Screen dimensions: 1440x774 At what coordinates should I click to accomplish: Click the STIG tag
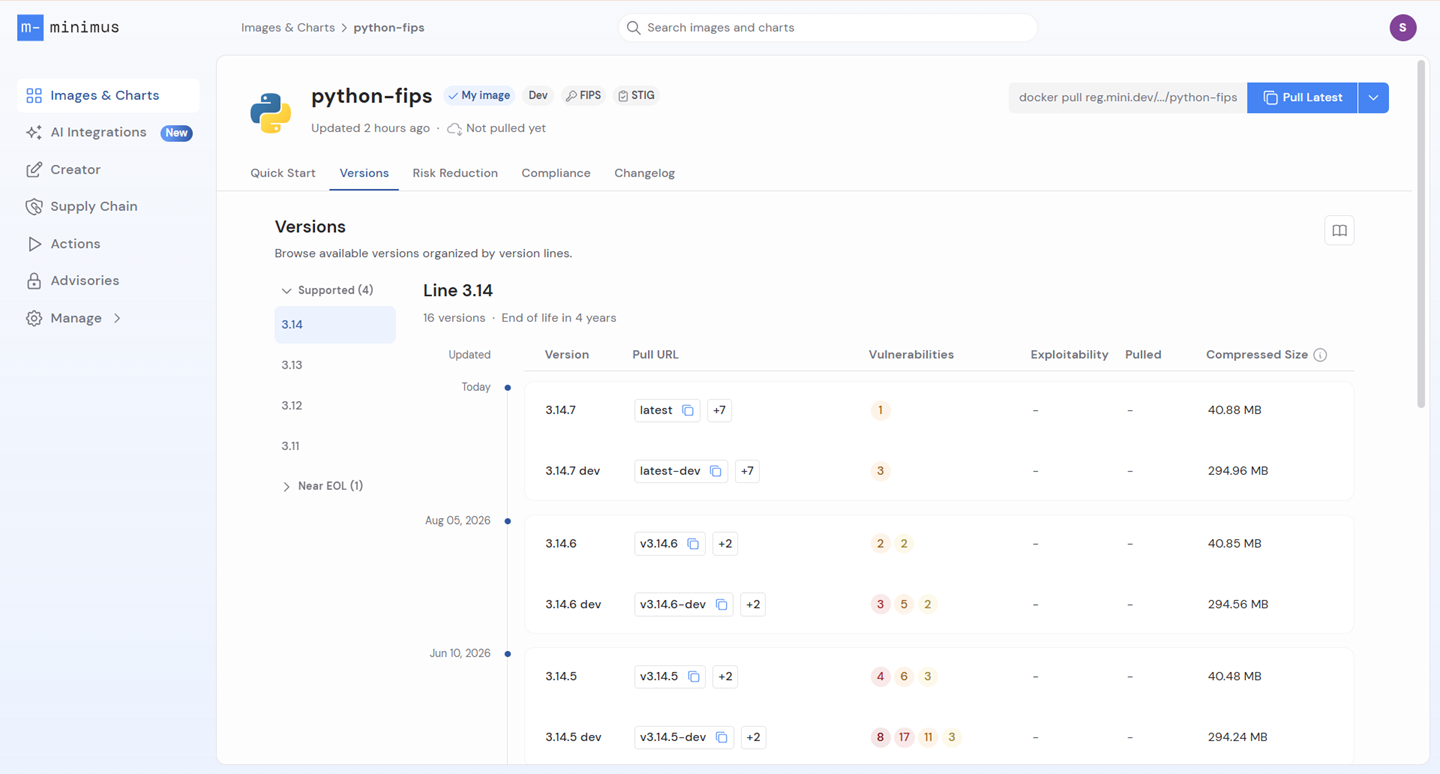(637, 96)
